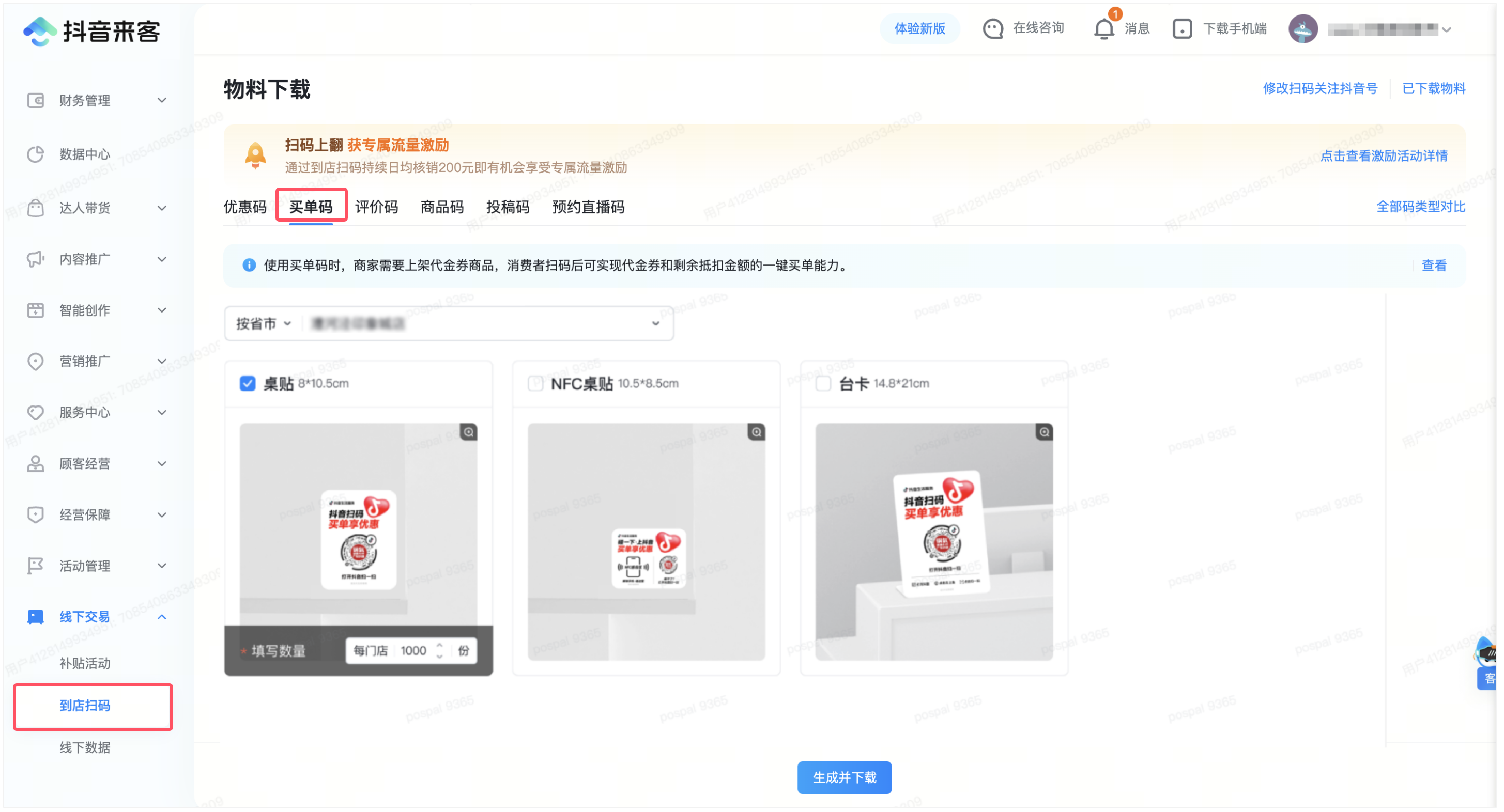Click the message bell icon
The height and width of the screenshot is (812, 1504).
1103,28
